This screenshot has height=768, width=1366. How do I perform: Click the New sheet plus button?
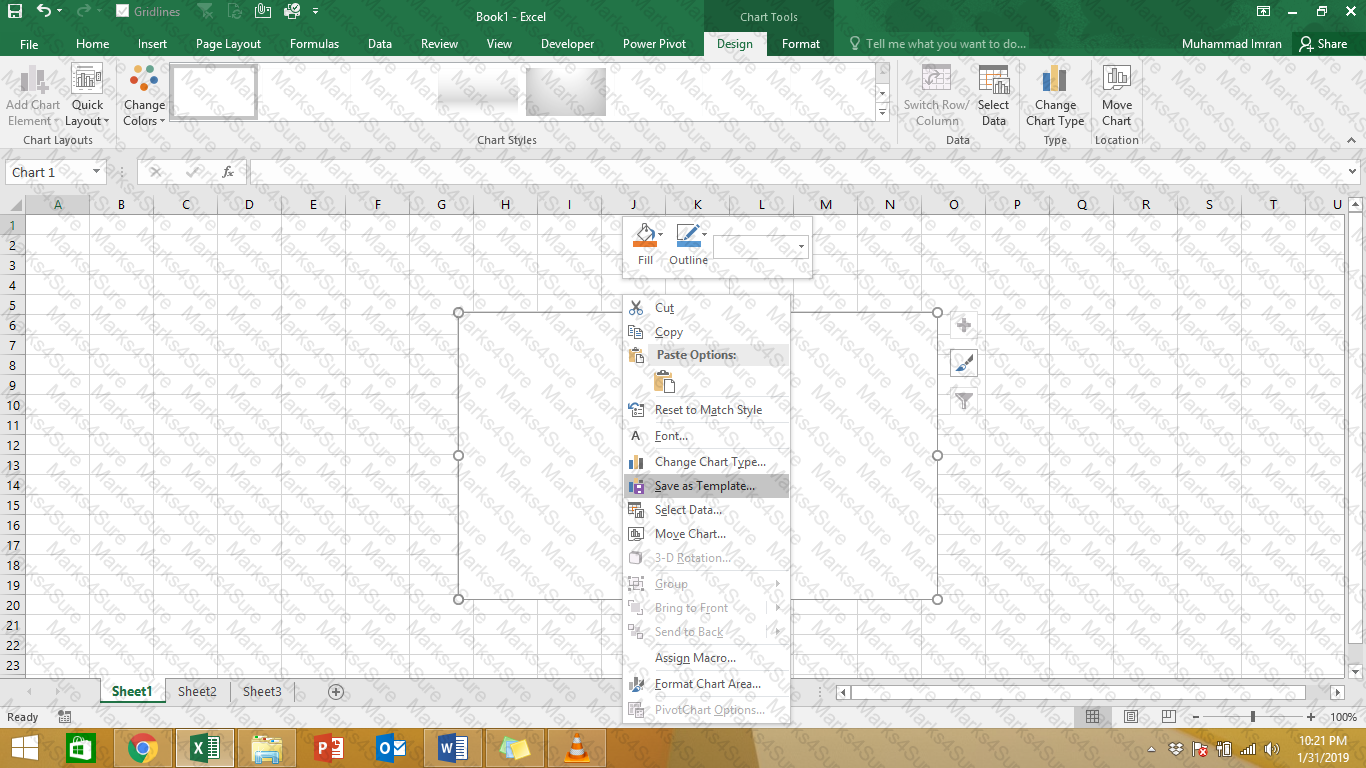click(x=336, y=692)
